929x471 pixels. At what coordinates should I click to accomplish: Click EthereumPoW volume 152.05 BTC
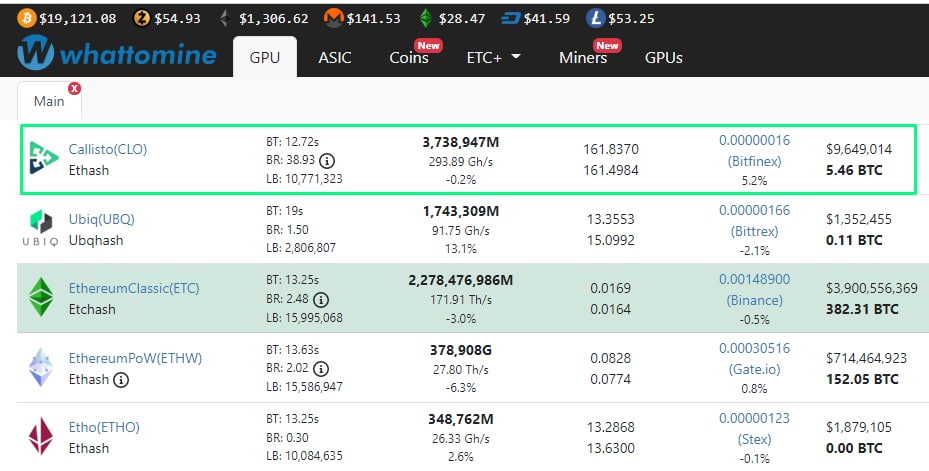click(x=862, y=379)
